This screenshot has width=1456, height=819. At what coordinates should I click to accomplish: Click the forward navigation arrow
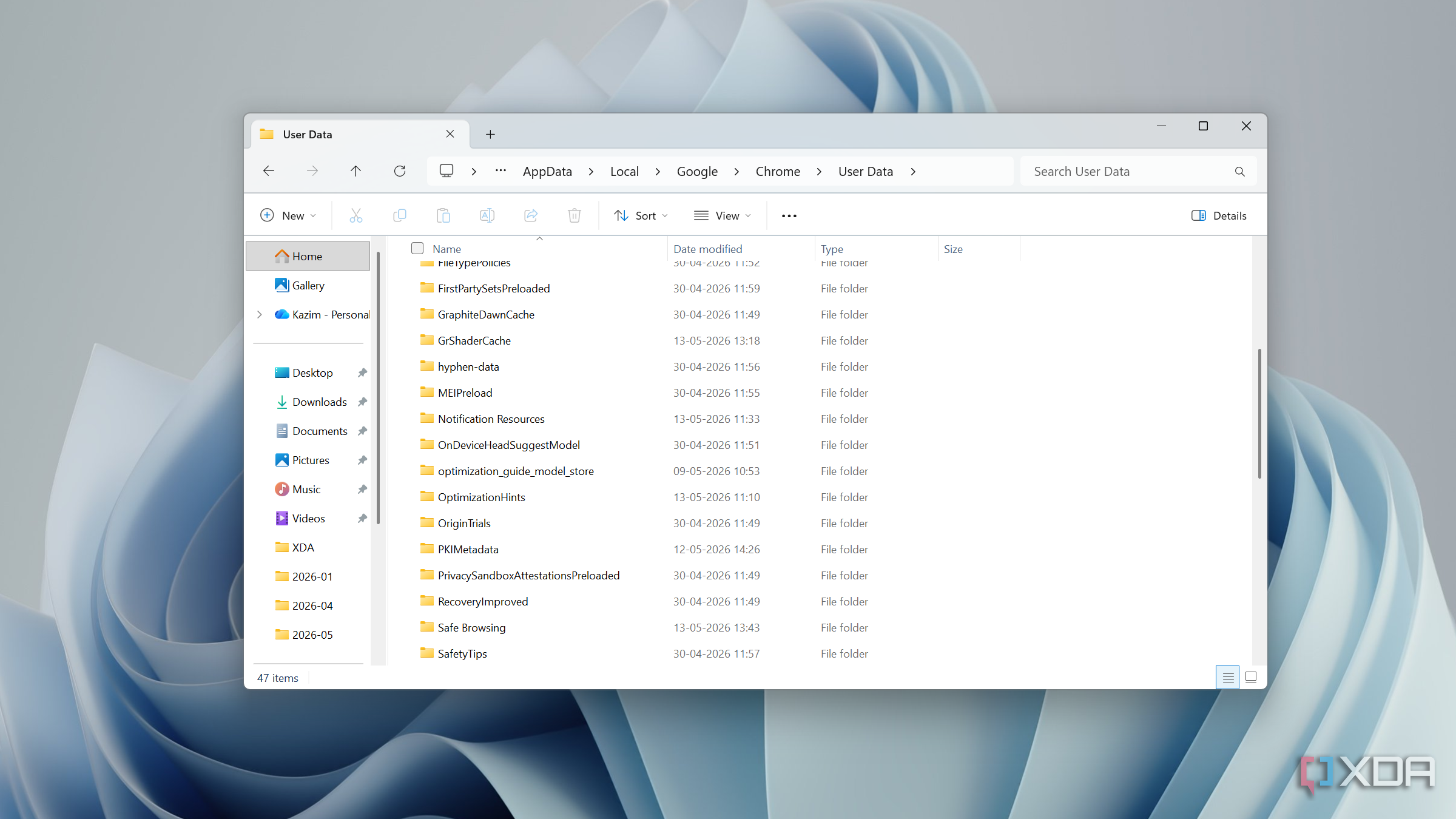[312, 171]
